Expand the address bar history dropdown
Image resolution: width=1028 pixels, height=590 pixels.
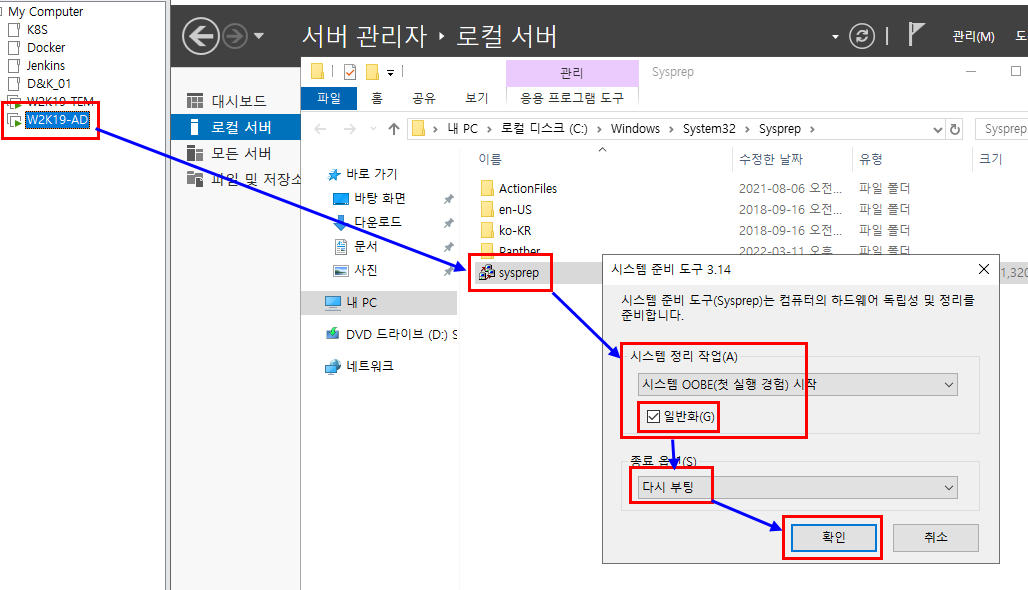(x=938, y=130)
